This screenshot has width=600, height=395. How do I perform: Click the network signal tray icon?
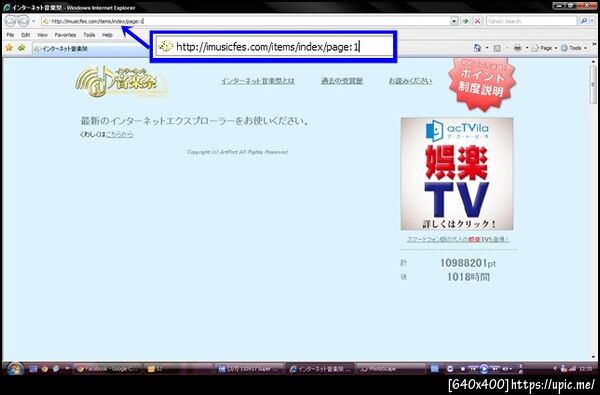tap(572, 369)
